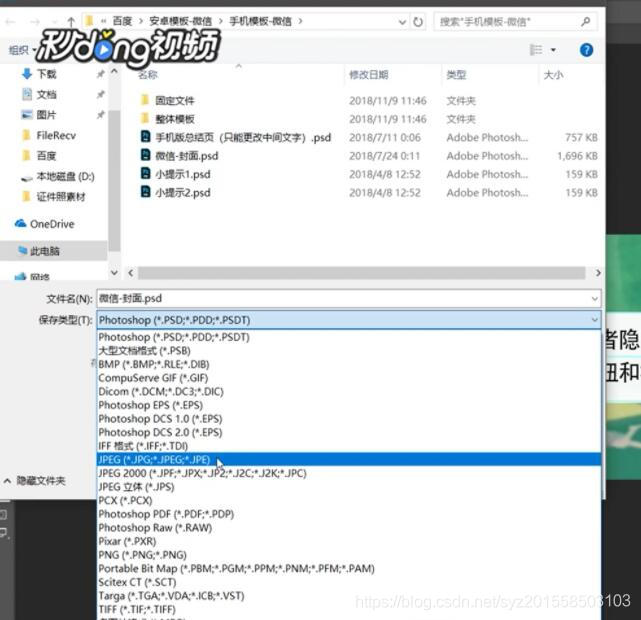The image size is (641, 620).
Task: Click the PSD icon of 小提示2.psd
Action: pos(146,192)
